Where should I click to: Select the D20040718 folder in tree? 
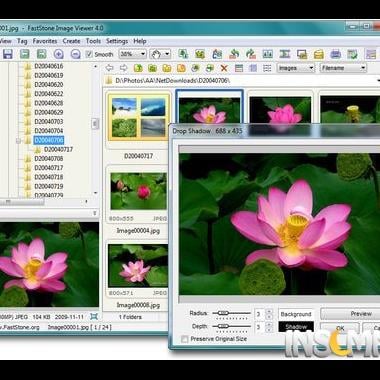[x=49, y=177]
